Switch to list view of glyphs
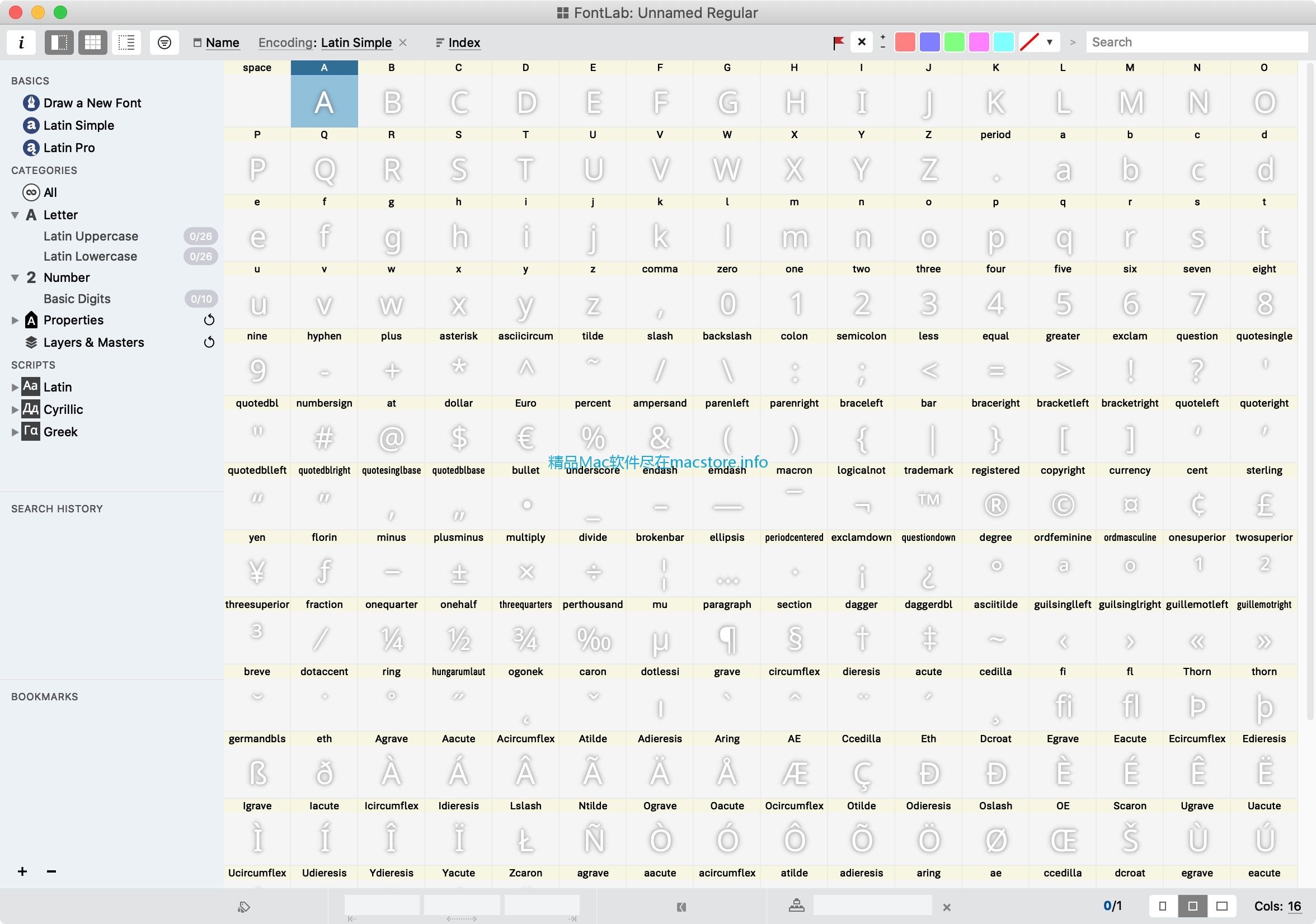Image resolution: width=1316 pixels, height=924 pixels. [126, 43]
